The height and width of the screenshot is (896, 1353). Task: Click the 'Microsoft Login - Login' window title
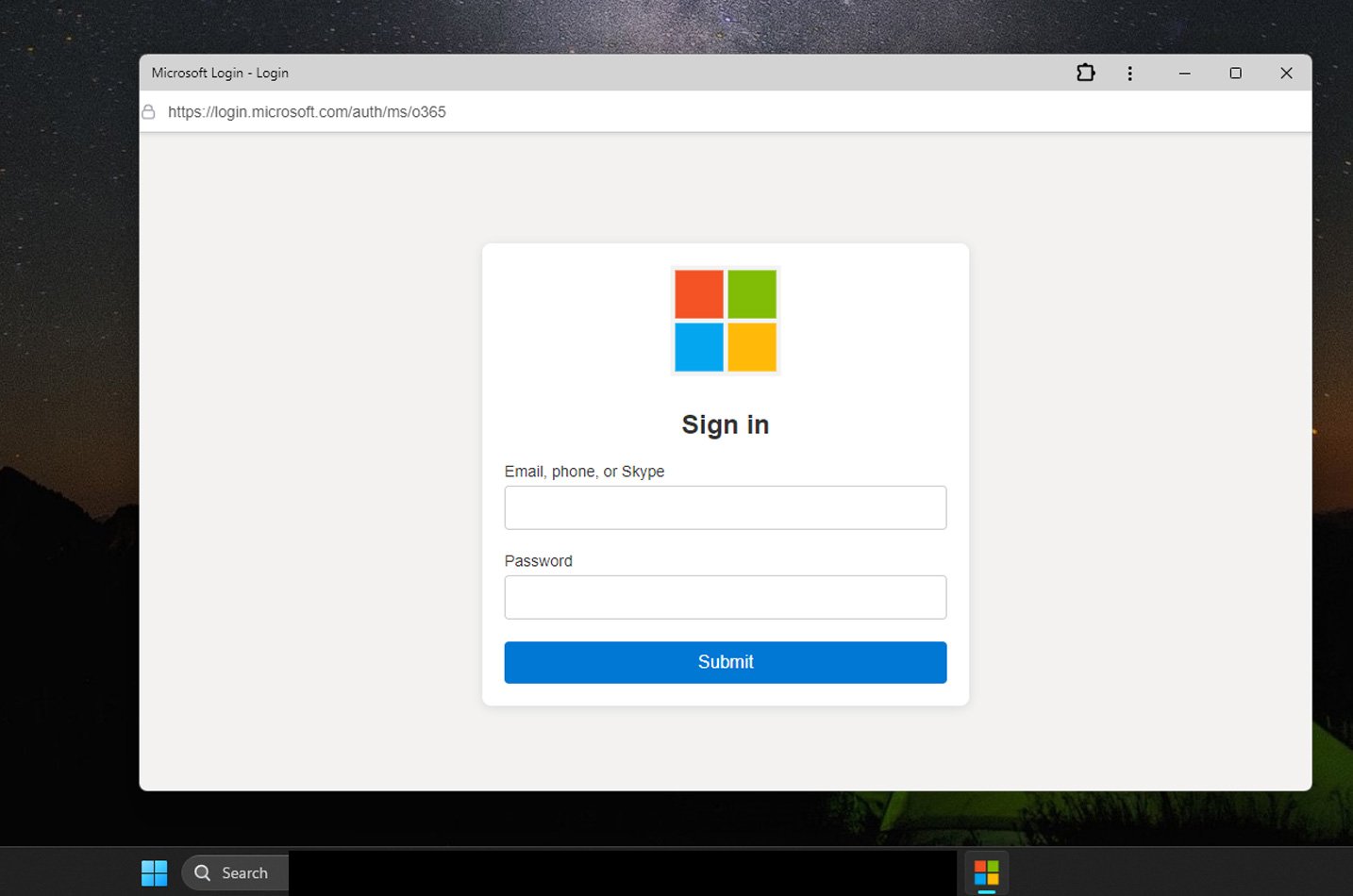(220, 73)
